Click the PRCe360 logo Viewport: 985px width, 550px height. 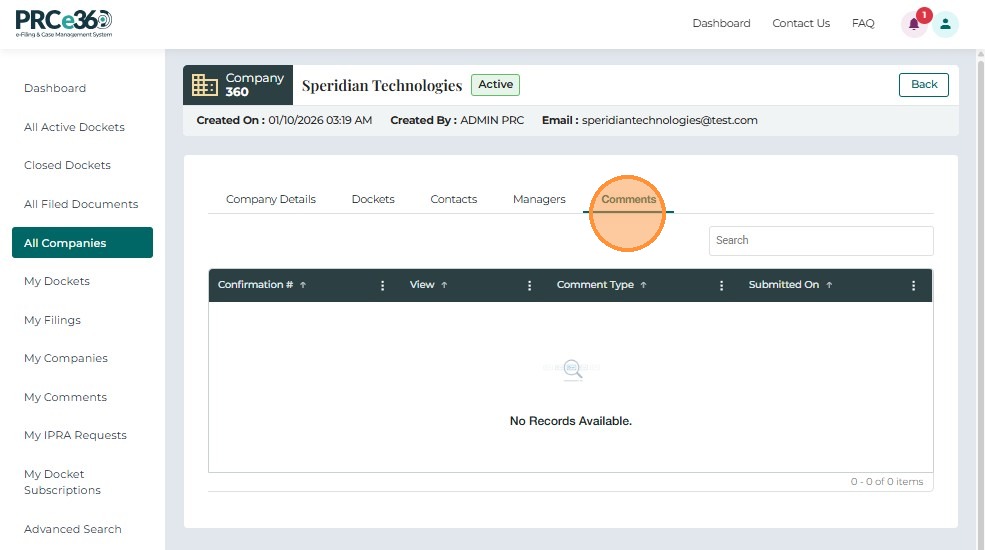pyautogui.click(x=63, y=24)
